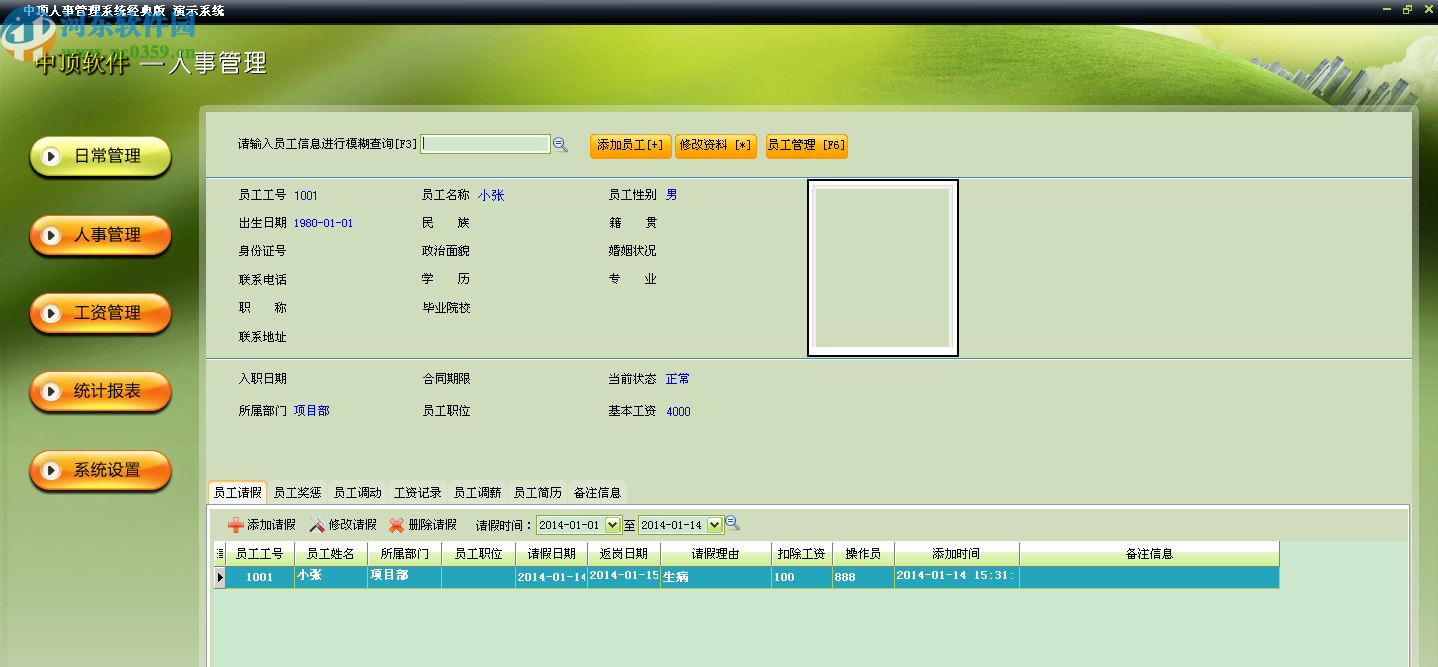Click the 修改资料[*] button to edit employee info
This screenshot has height=667, width=1438.
[716, 145]
